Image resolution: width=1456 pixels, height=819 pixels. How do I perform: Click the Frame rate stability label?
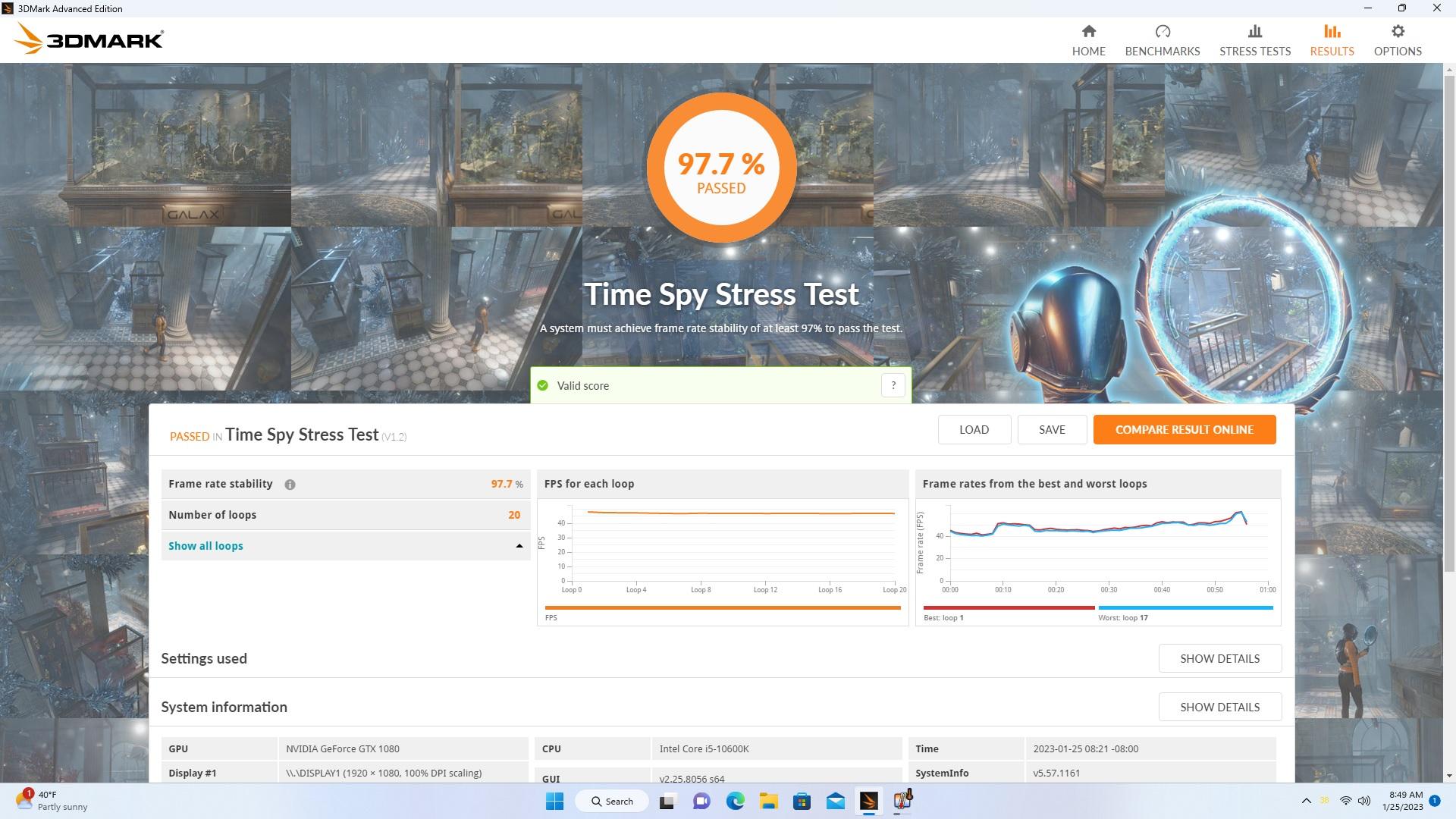(220, 484)
